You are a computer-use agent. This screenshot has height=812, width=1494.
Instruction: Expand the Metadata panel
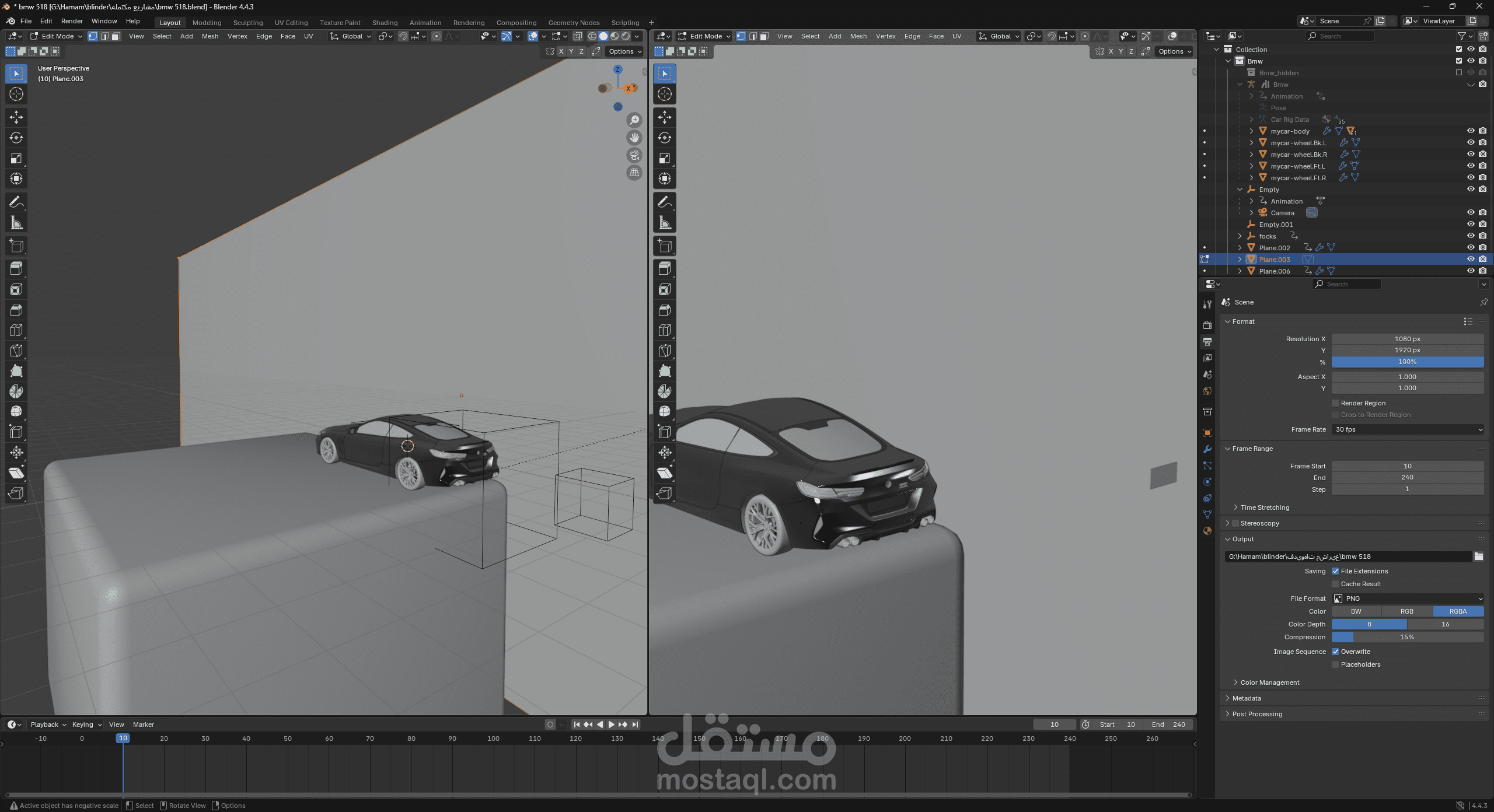1246,698
